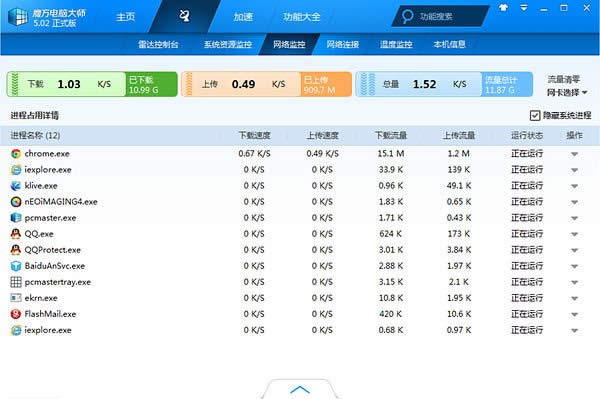Switch to 雷达控制台 subtab

coord(158,44)
